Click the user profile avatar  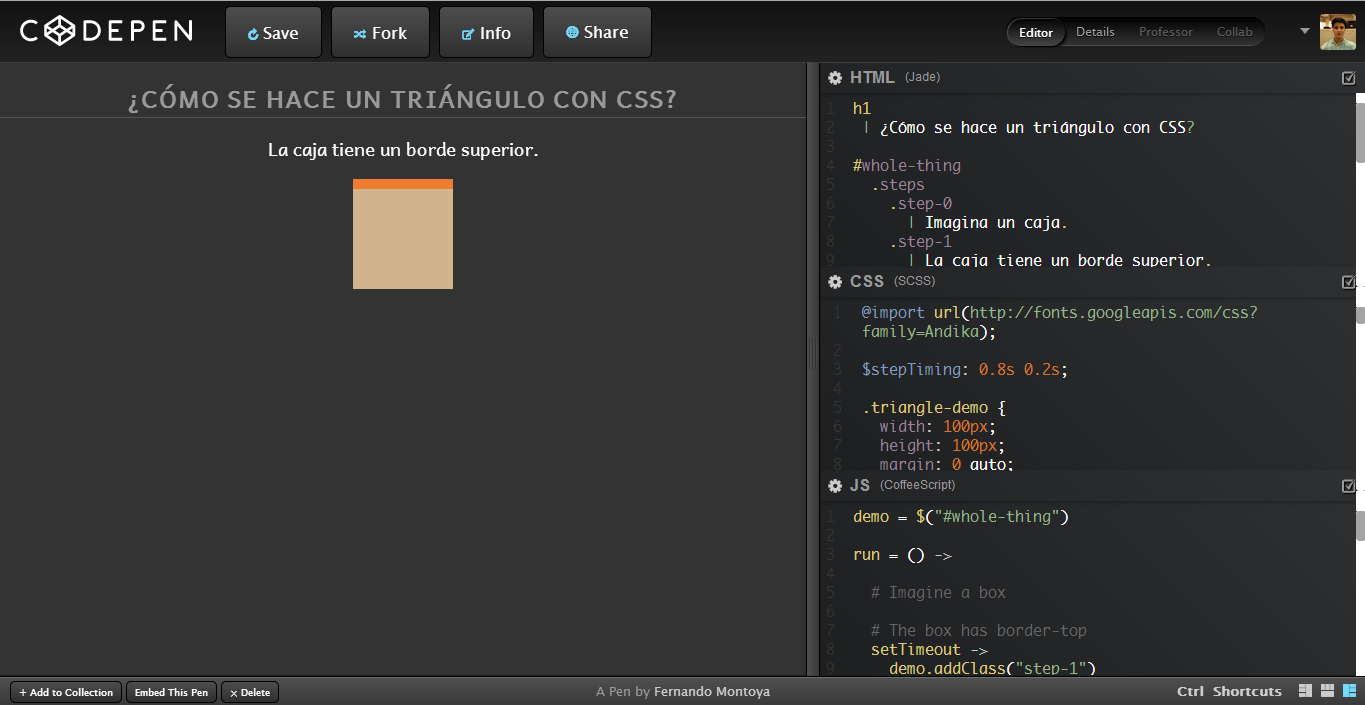1338,32
